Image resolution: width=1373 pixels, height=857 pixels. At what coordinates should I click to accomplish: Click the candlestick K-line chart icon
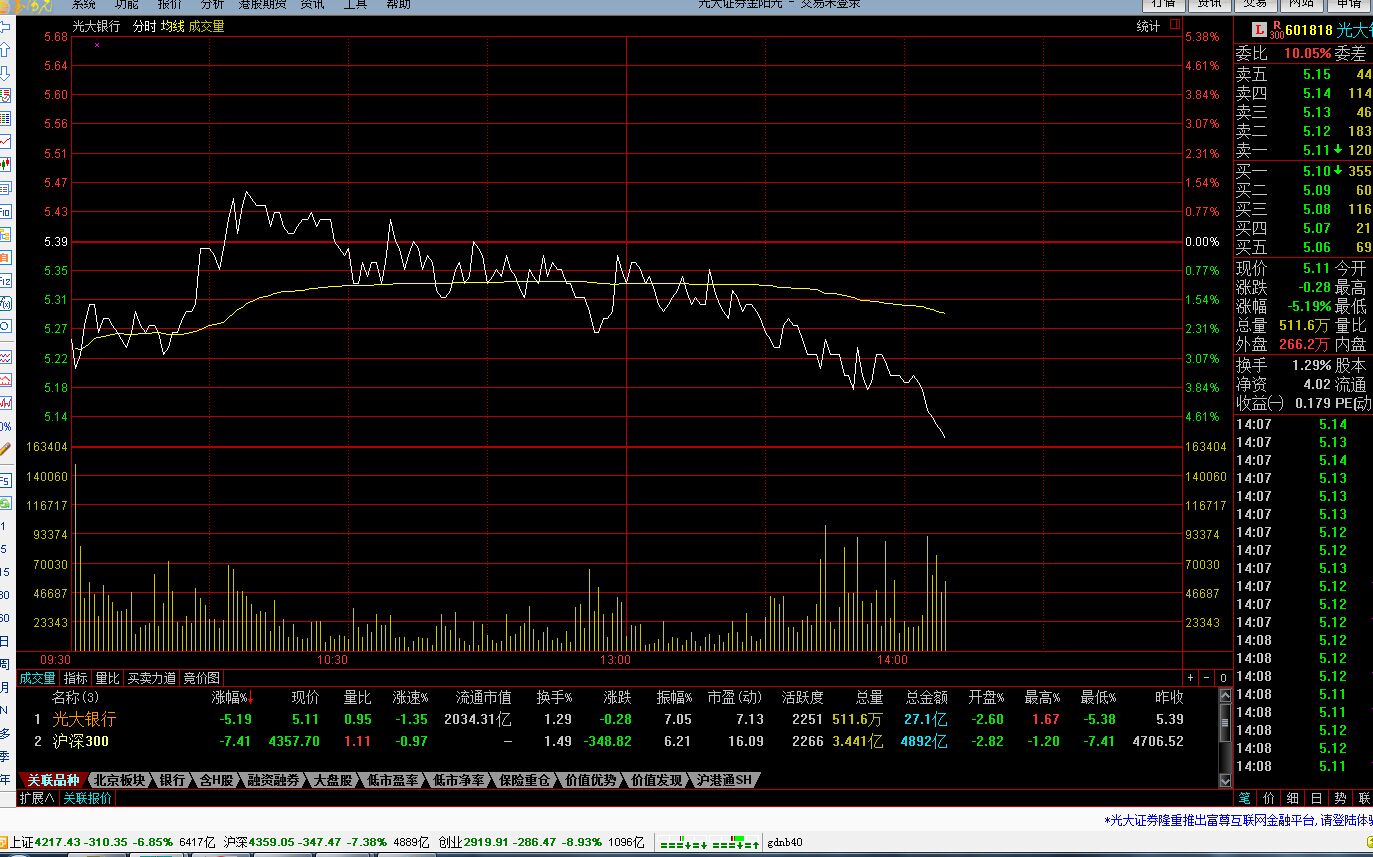(5, 164)
